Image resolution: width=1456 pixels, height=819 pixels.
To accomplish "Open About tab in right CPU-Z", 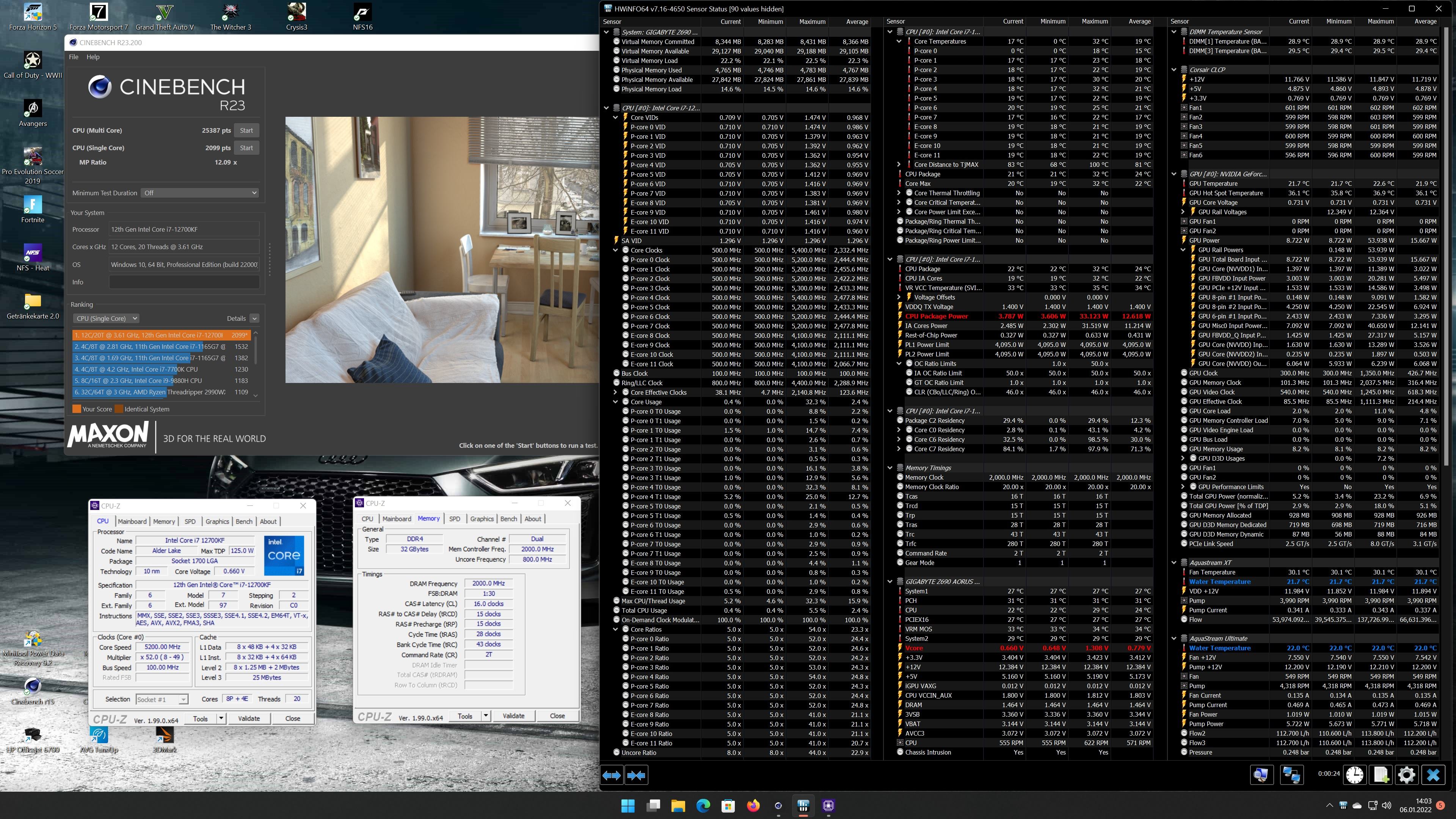I will point(532,518).
